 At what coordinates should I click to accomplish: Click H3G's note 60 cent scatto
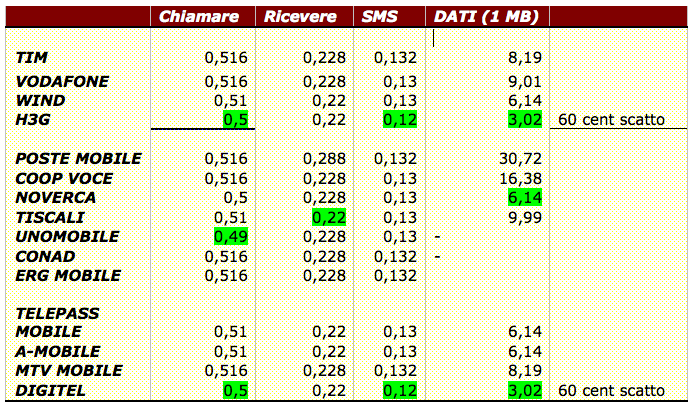[x=611, y=120]
